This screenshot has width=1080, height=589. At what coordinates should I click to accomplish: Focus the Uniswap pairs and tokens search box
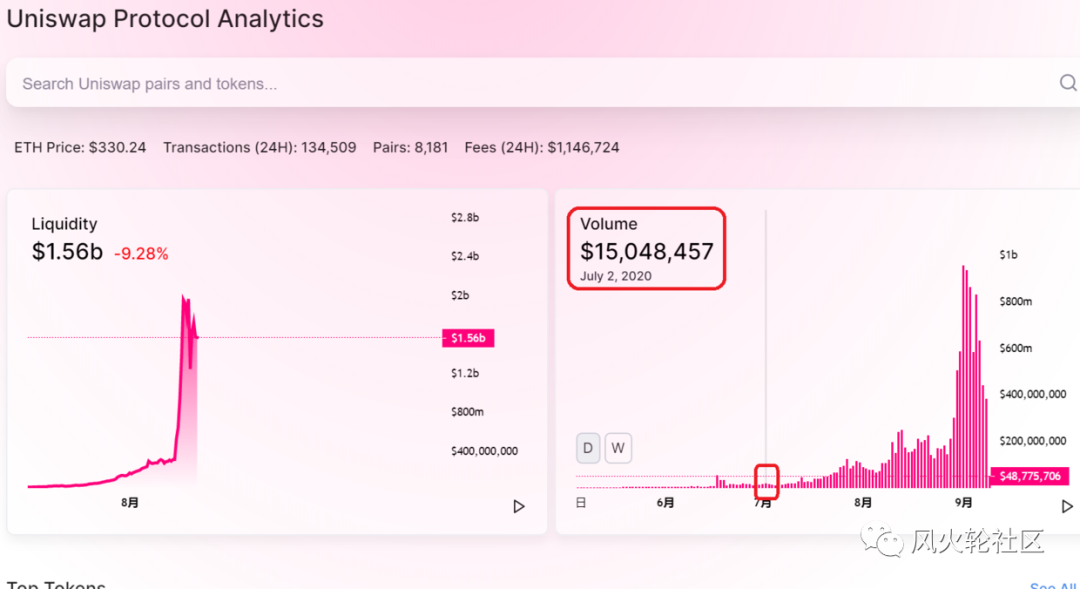(x=500, y=84)
